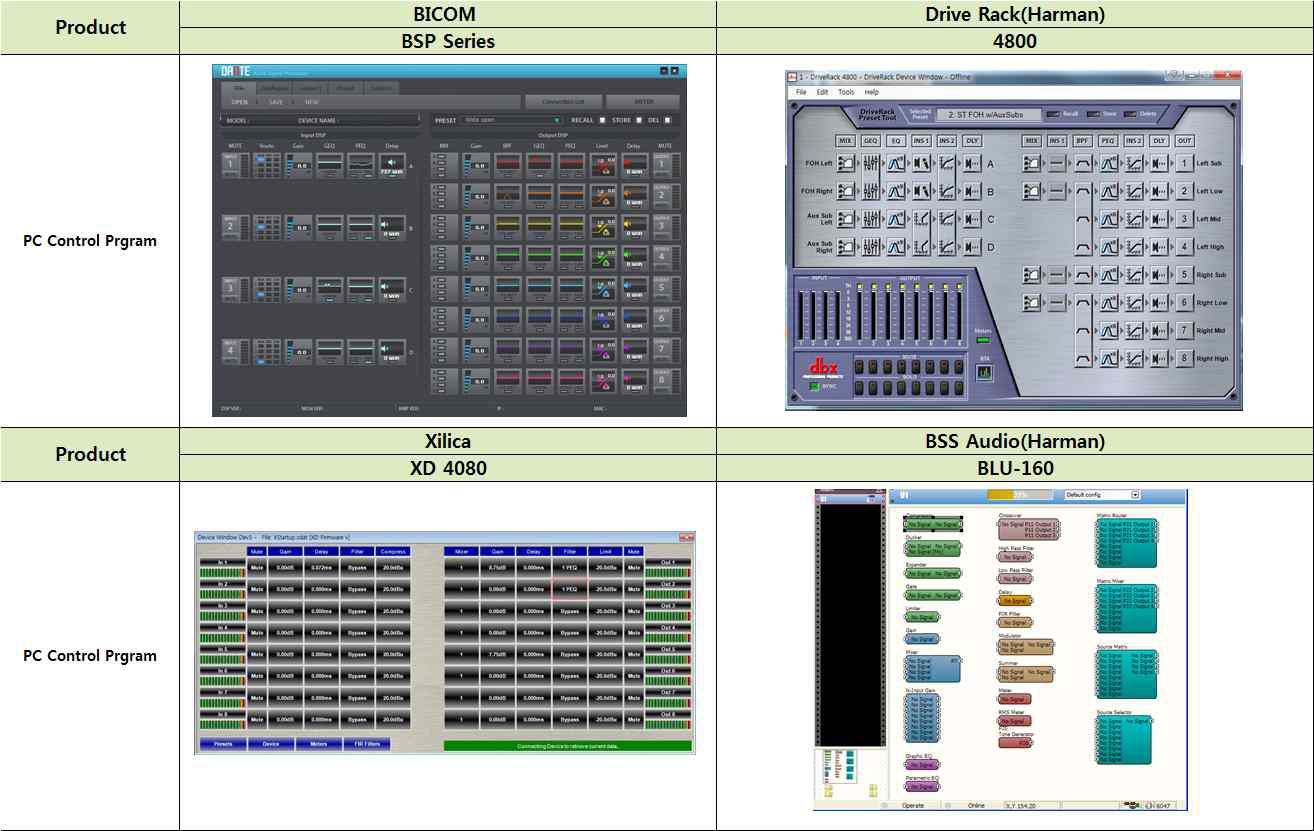
Task: Select the Tone Generator block in BSS
Action: [x=1014, y=742]
